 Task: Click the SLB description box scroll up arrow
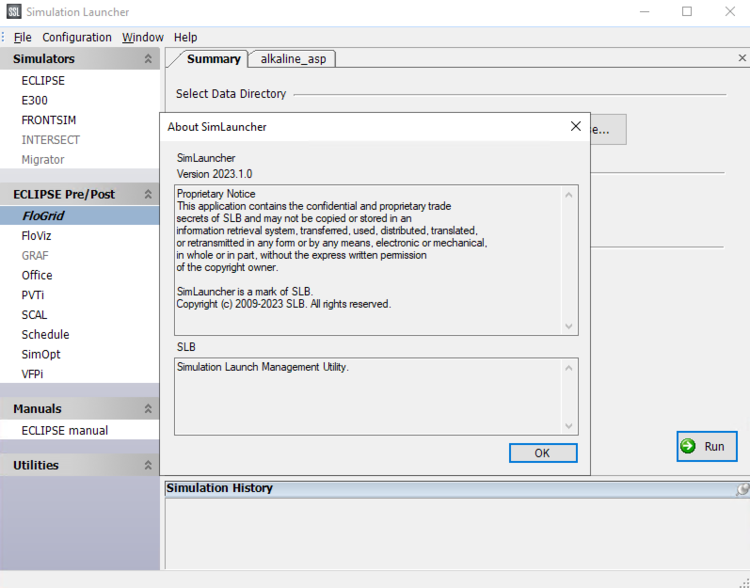pos(569,368)
